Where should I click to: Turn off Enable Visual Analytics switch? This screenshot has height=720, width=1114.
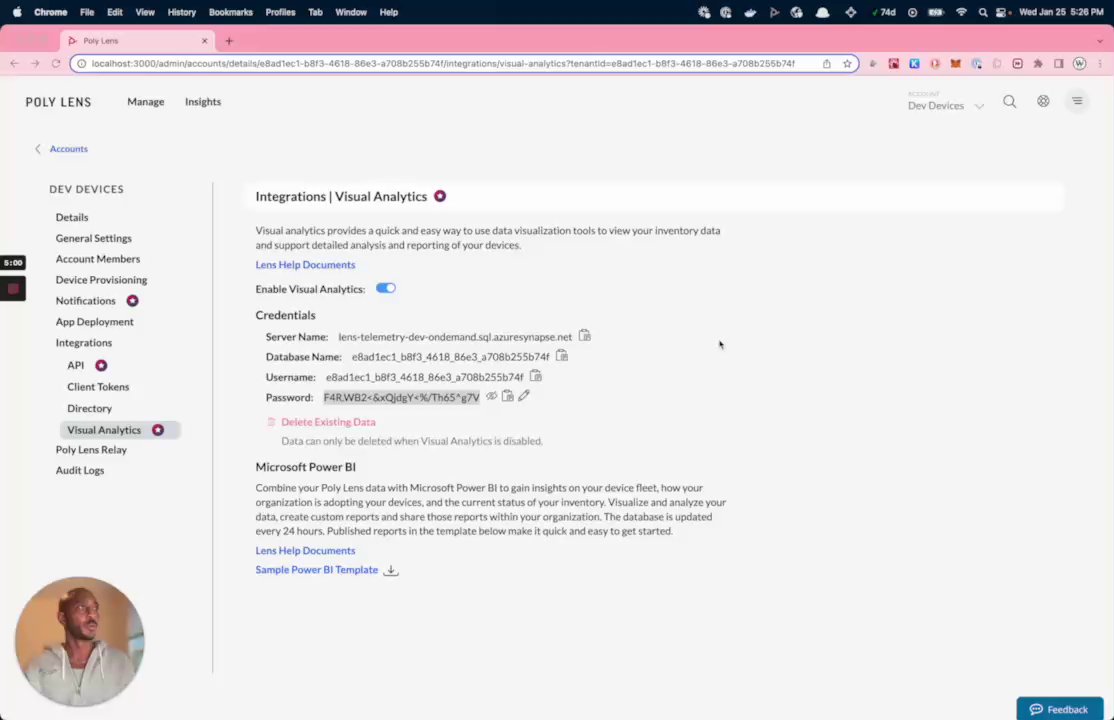pos(386,288)
